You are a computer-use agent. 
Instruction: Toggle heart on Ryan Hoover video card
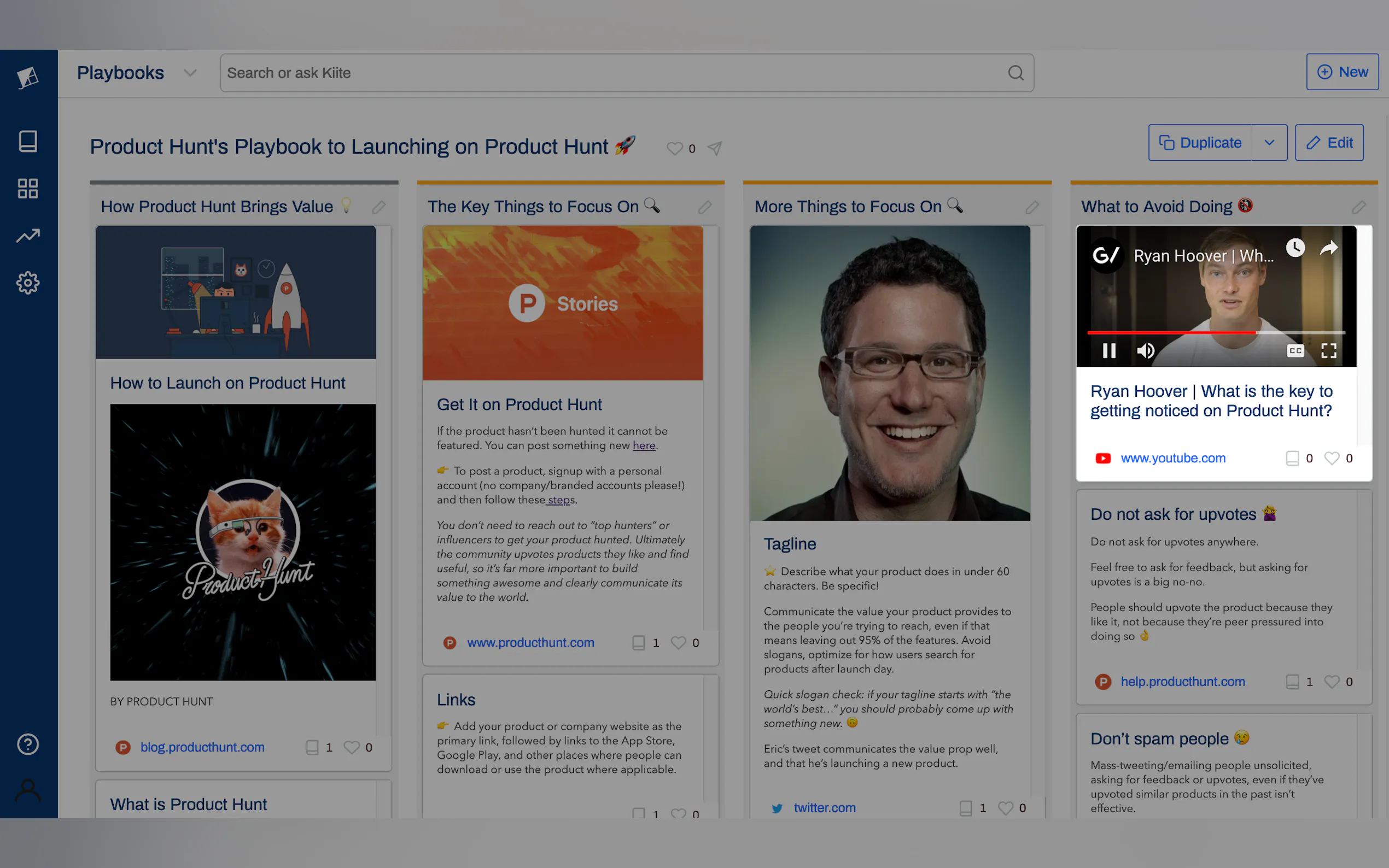[x=1332, y=458]
